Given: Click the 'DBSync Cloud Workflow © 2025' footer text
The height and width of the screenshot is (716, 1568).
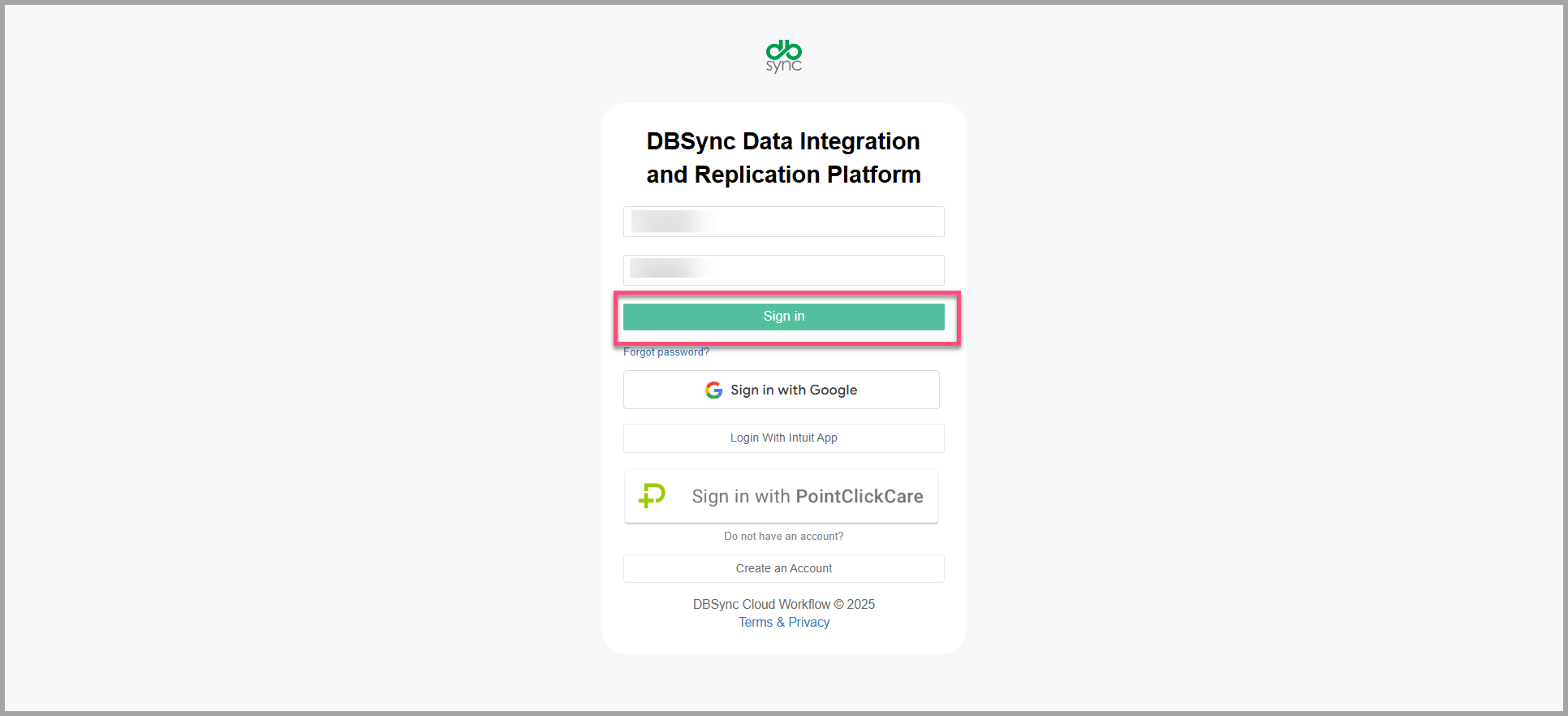Looking at the screenshot, I should [x=783, y=605].
